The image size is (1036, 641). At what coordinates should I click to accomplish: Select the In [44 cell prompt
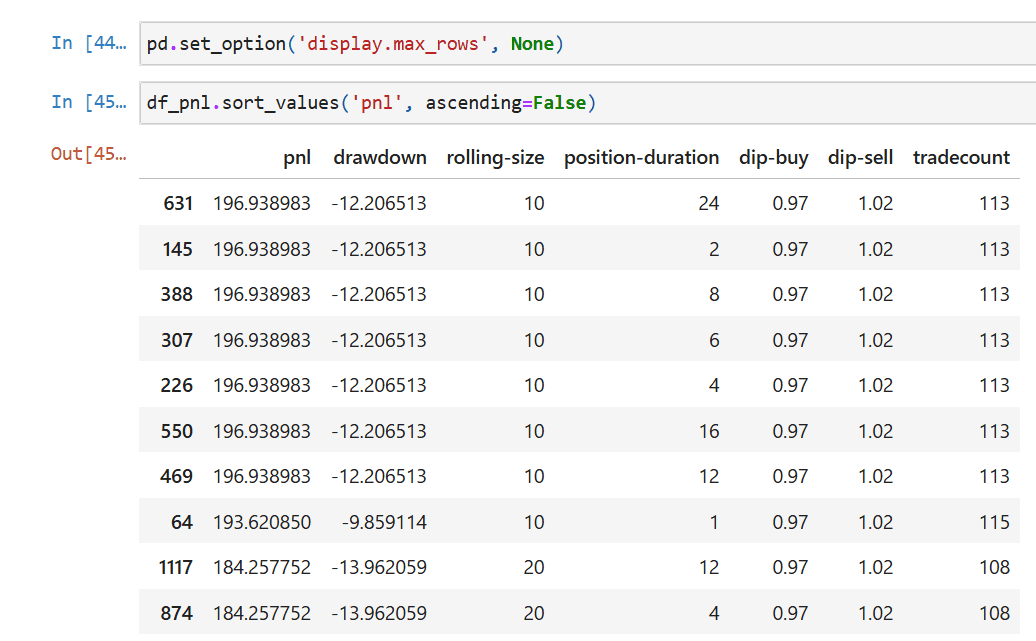click(x=90, y=44)
